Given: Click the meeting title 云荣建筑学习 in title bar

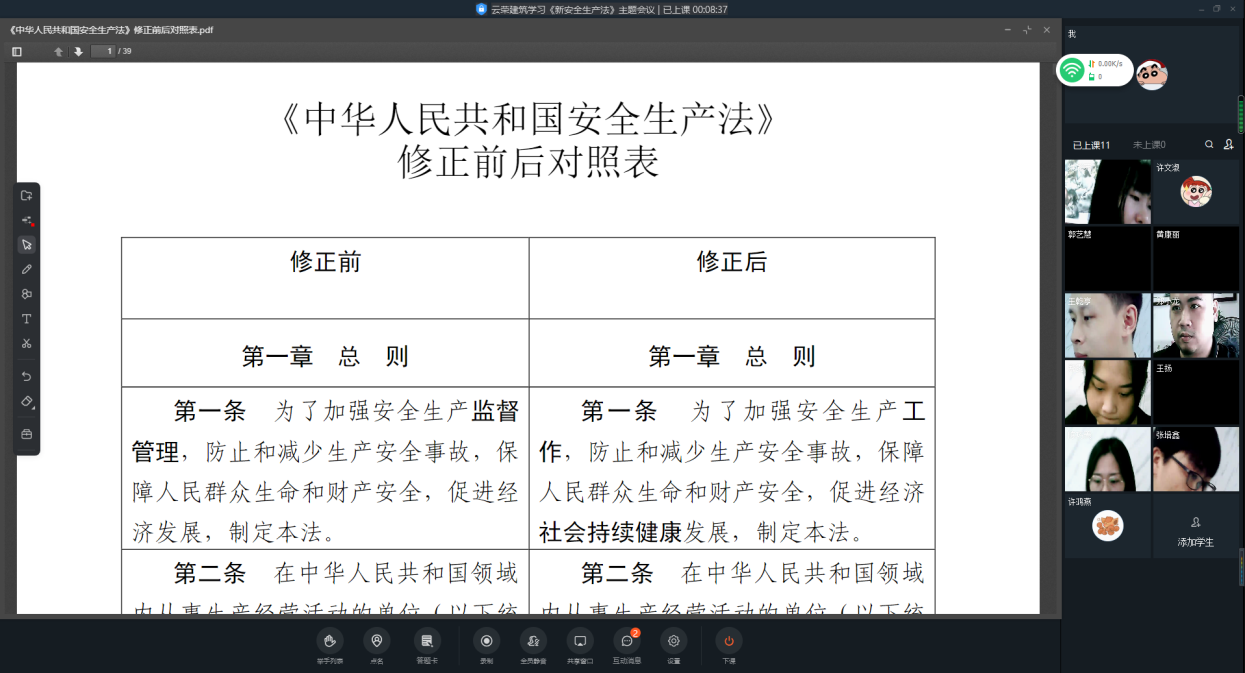Looking at the screenshot, I should pyautogui.click(x=609, y=9).
